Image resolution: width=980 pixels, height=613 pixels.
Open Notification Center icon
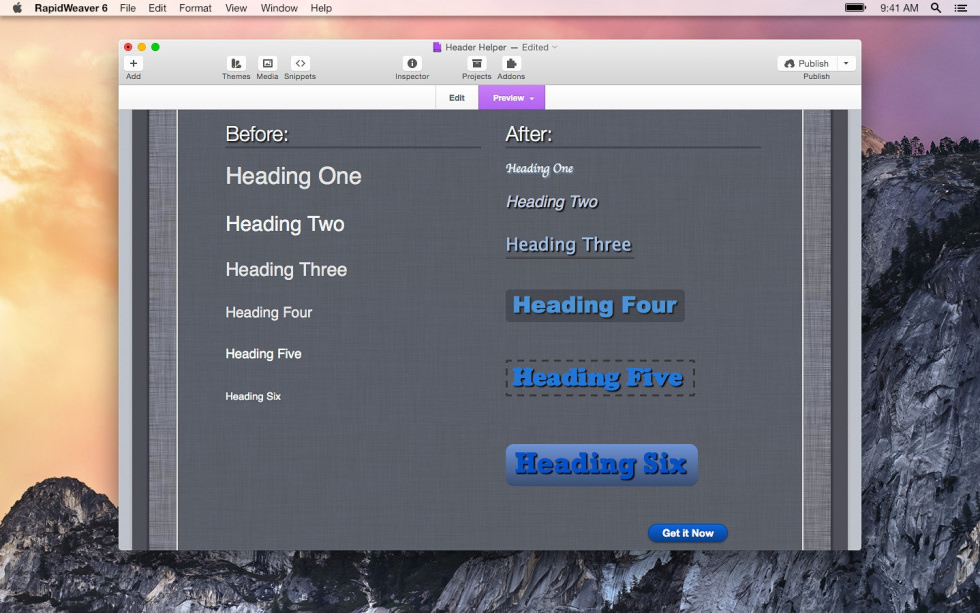point(961,7)
